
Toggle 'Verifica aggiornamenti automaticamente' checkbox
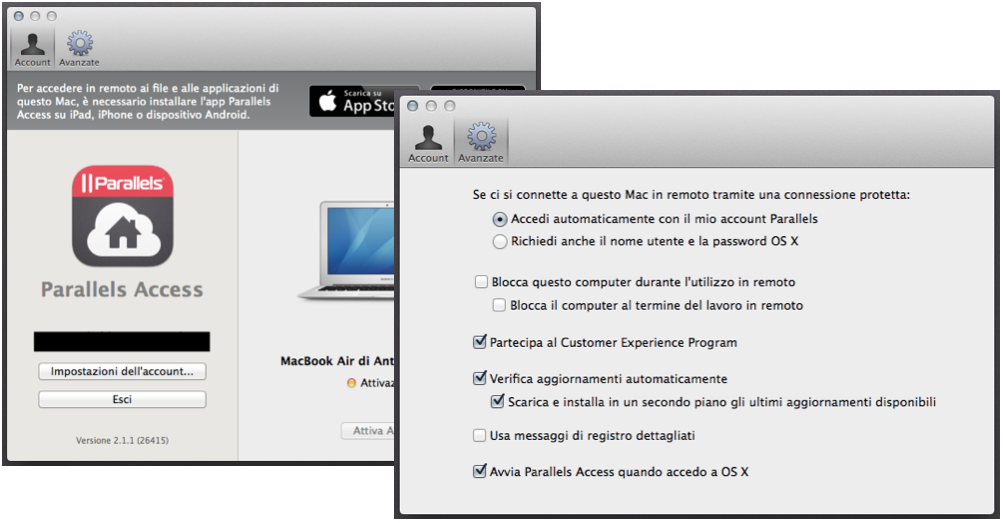click(480, 378)
